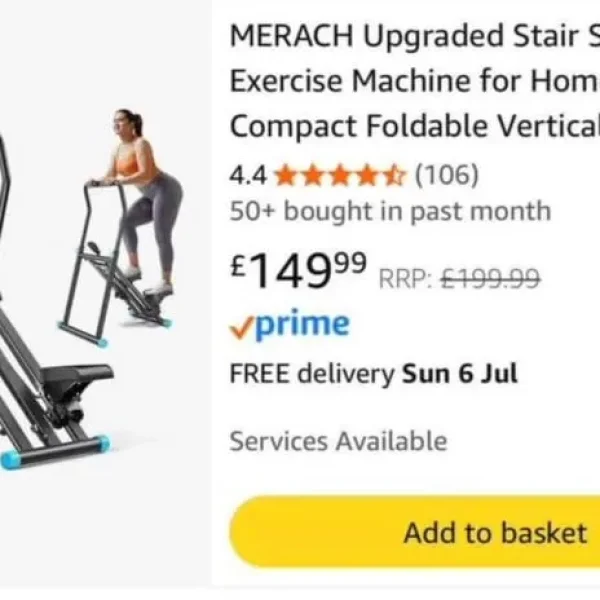
Task: Click the first orange star icon
Action: (286, 176)
